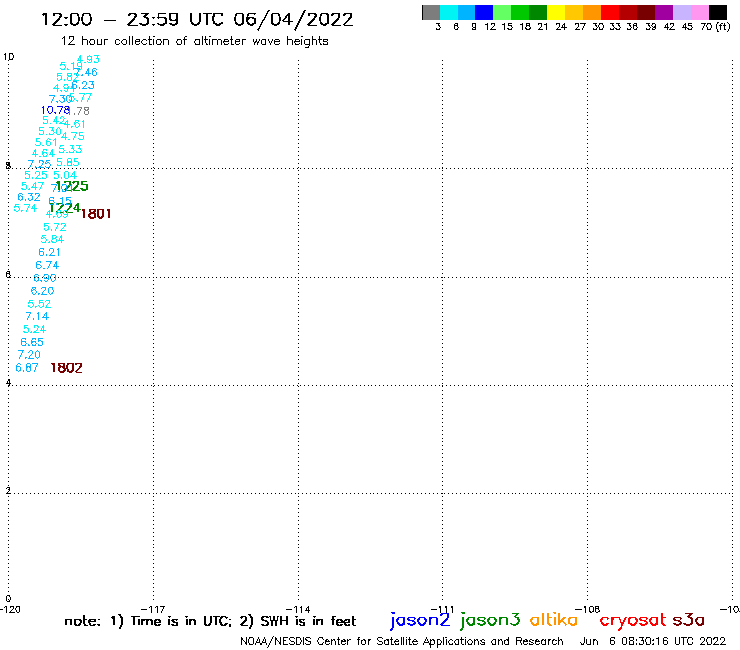Click the wave height value 5.24
This screenshot has height=650, width=740.
(34, 329)
